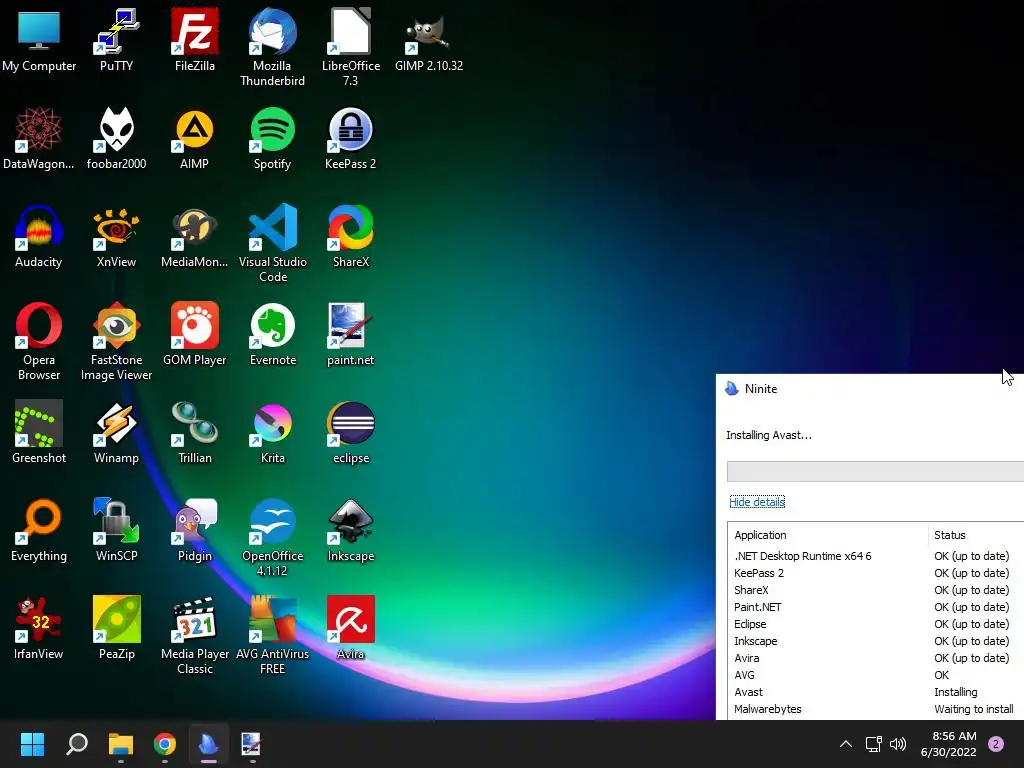Screen dimensions: 1024x768
Task: Click the AIMP desktop shortcut
Action: [195, 138]
